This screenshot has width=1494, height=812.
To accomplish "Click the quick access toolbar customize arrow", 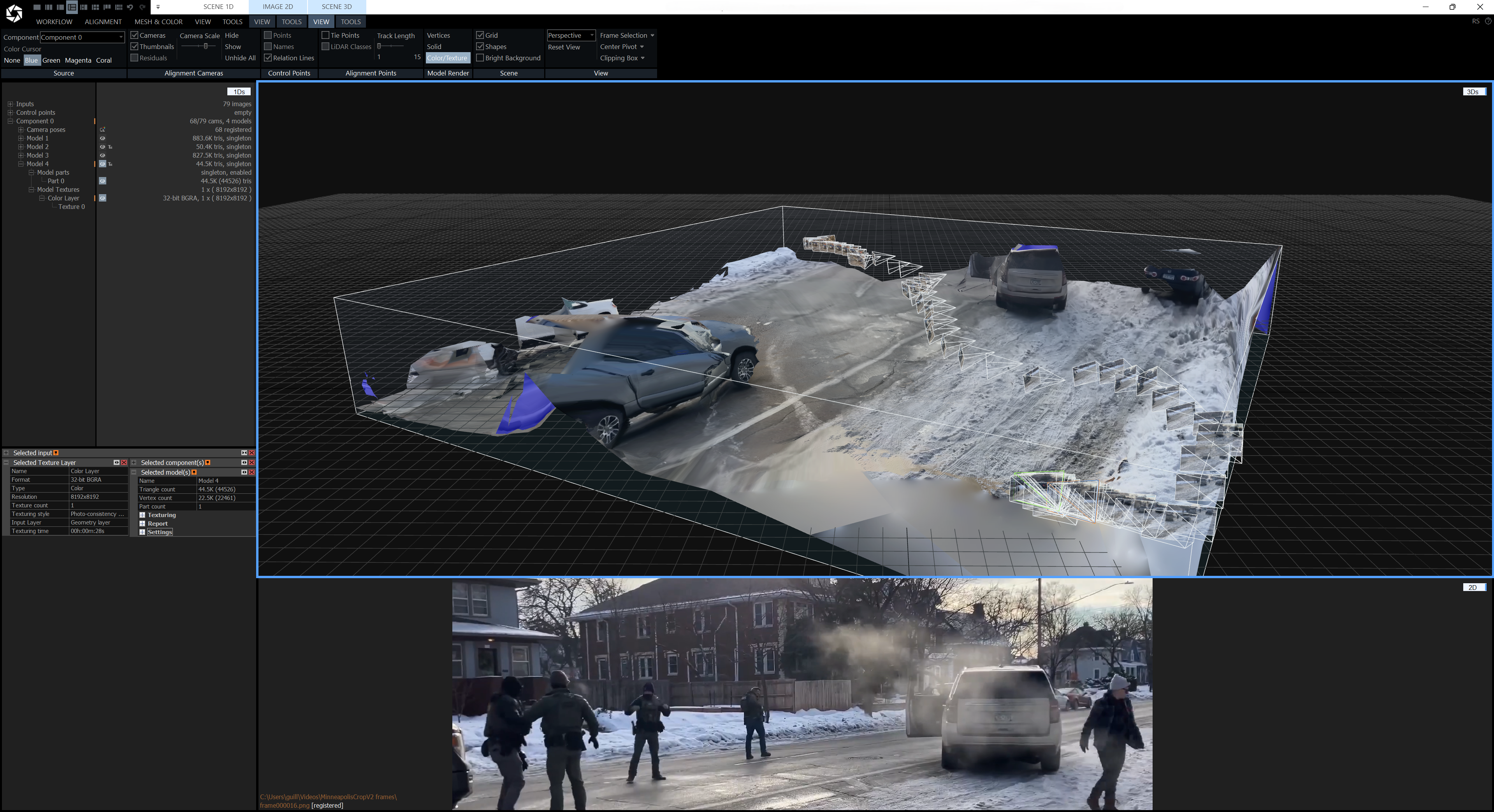I will pyautogui.click(x=158, y=7).
